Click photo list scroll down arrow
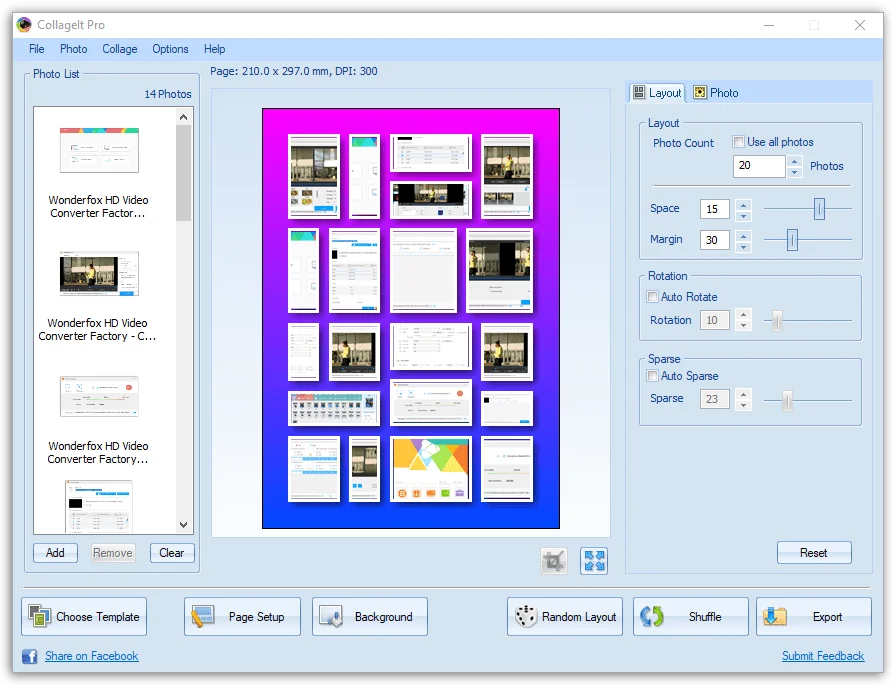The width and height of the screenshot is (896, 685). (183, 524)
